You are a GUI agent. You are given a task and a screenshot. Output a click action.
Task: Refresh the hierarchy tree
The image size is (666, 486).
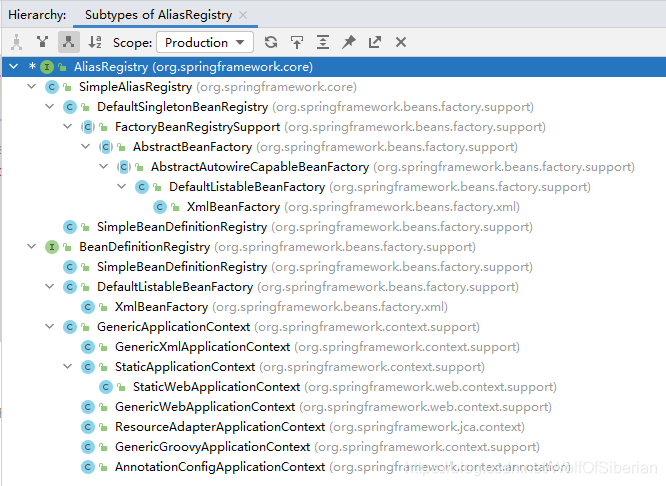pyautogui.click(x=271, y=42)
